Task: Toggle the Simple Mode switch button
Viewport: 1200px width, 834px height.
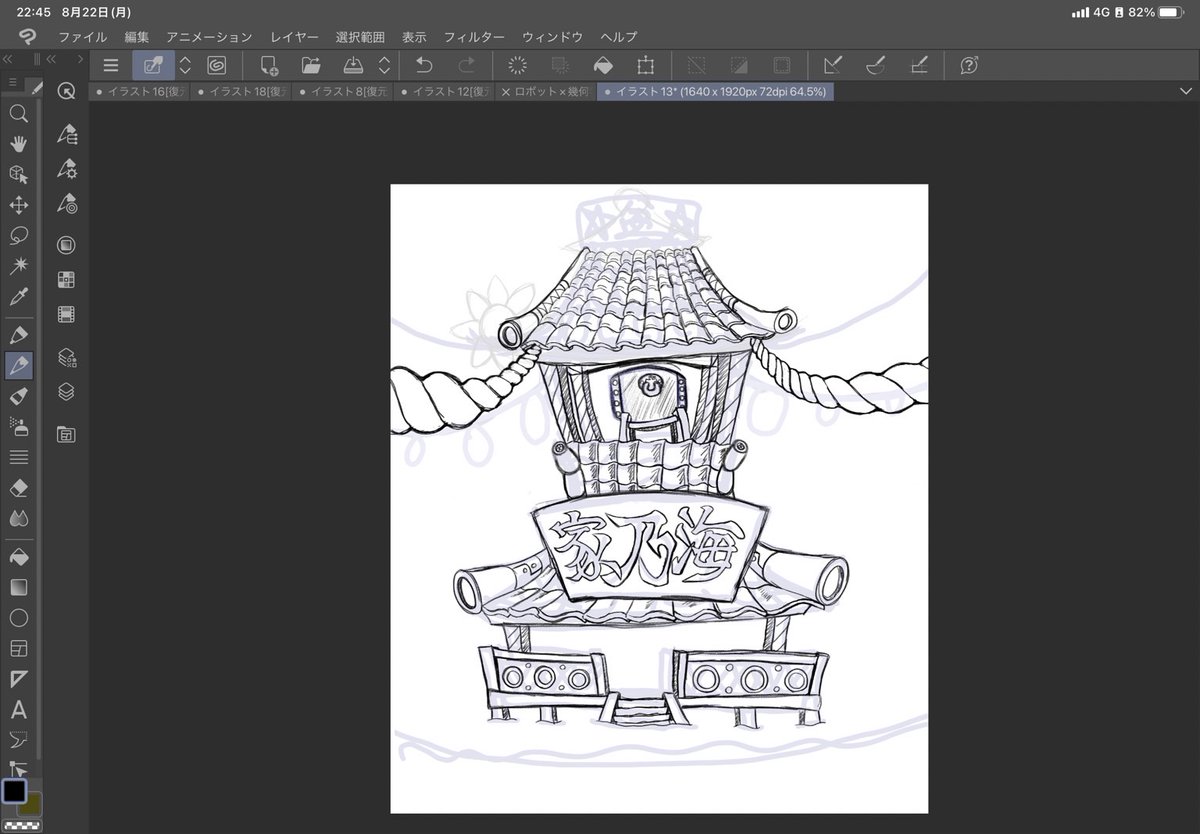Action: pos(153,65)
